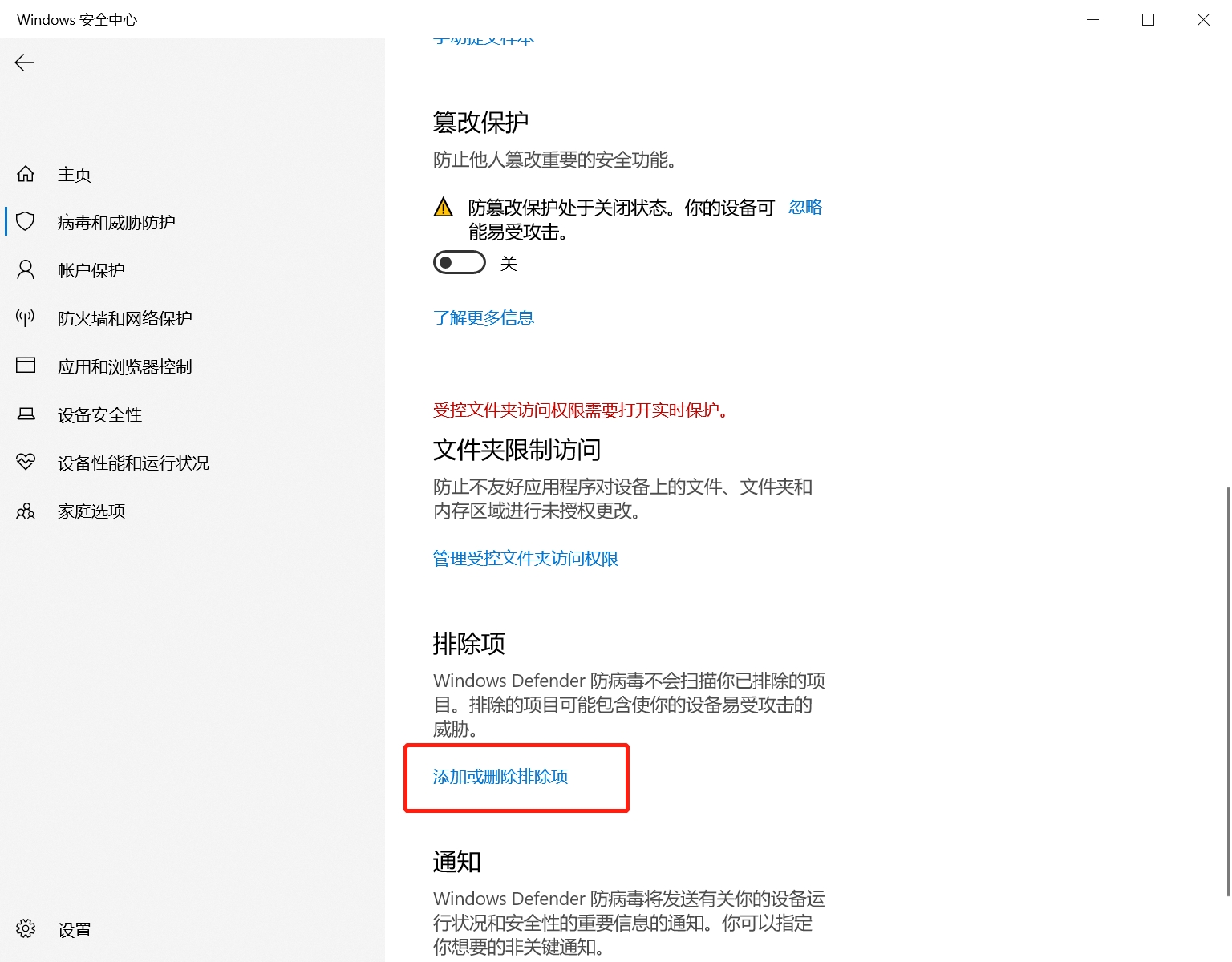Click the 排除项 heading
Screen dimensions: 1232x962
point(469,643)
